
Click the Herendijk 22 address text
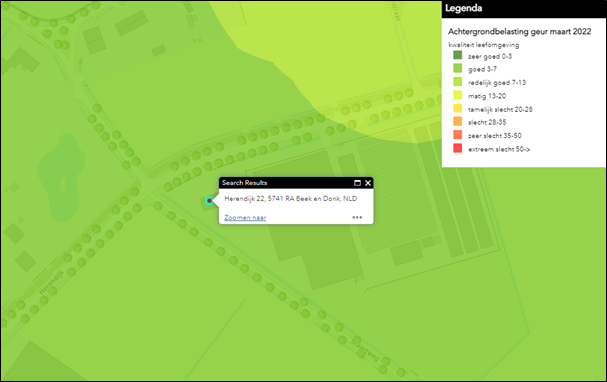point(291,199)
